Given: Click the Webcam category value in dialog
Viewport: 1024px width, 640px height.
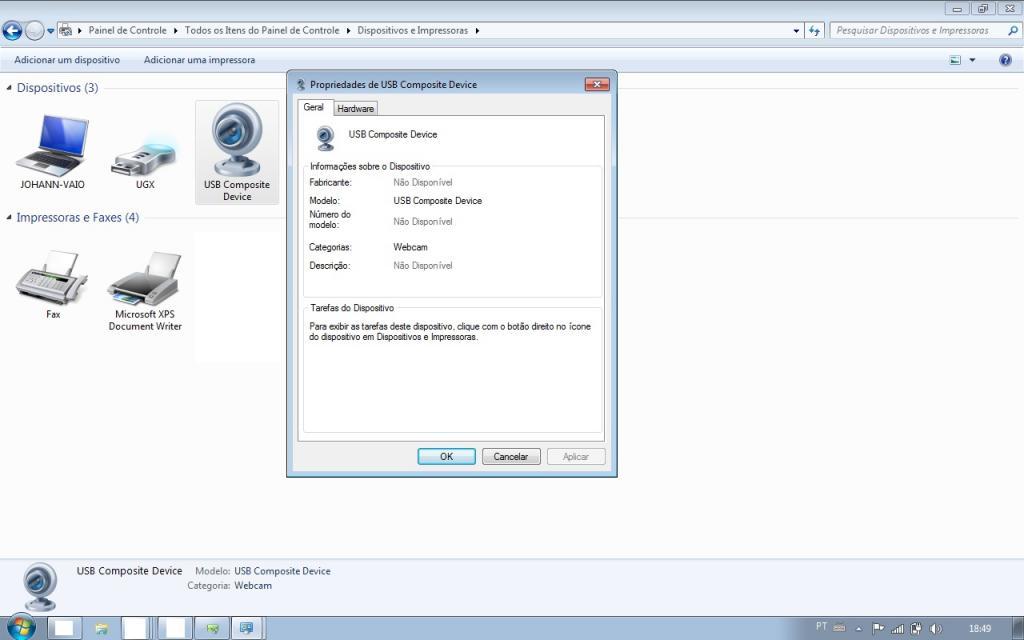Looking at the screenshot, I should (x=410, y=247).
